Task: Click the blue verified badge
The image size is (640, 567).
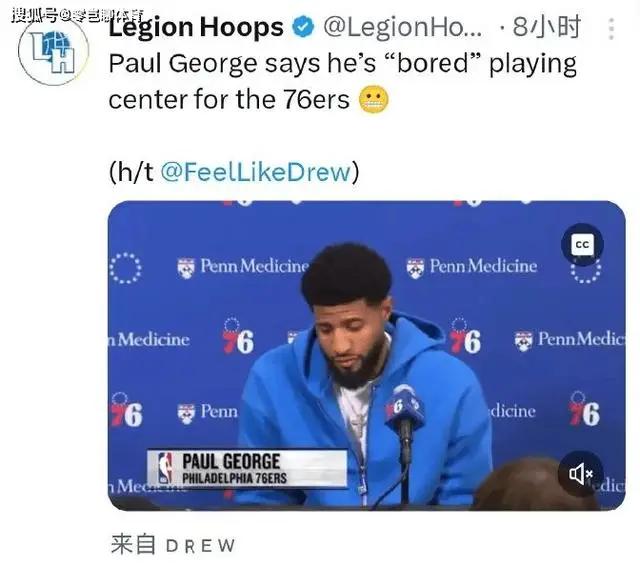Action: [x=303, y=27]
